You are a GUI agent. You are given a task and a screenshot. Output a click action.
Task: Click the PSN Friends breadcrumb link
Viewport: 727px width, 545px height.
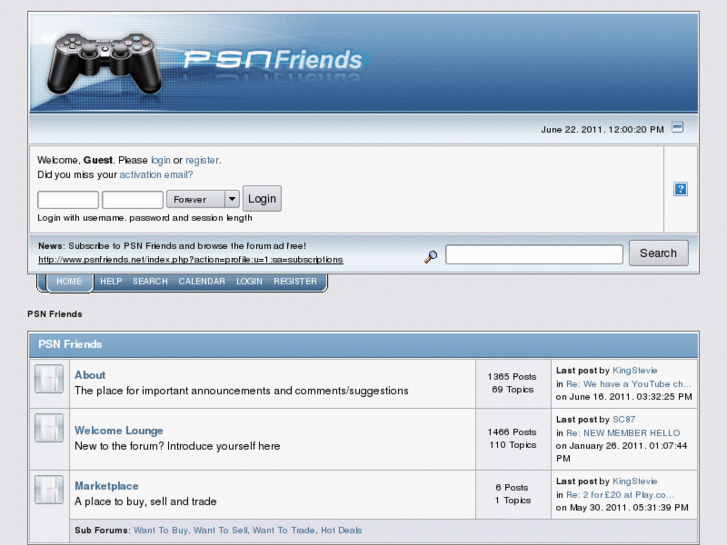[55, 314]
